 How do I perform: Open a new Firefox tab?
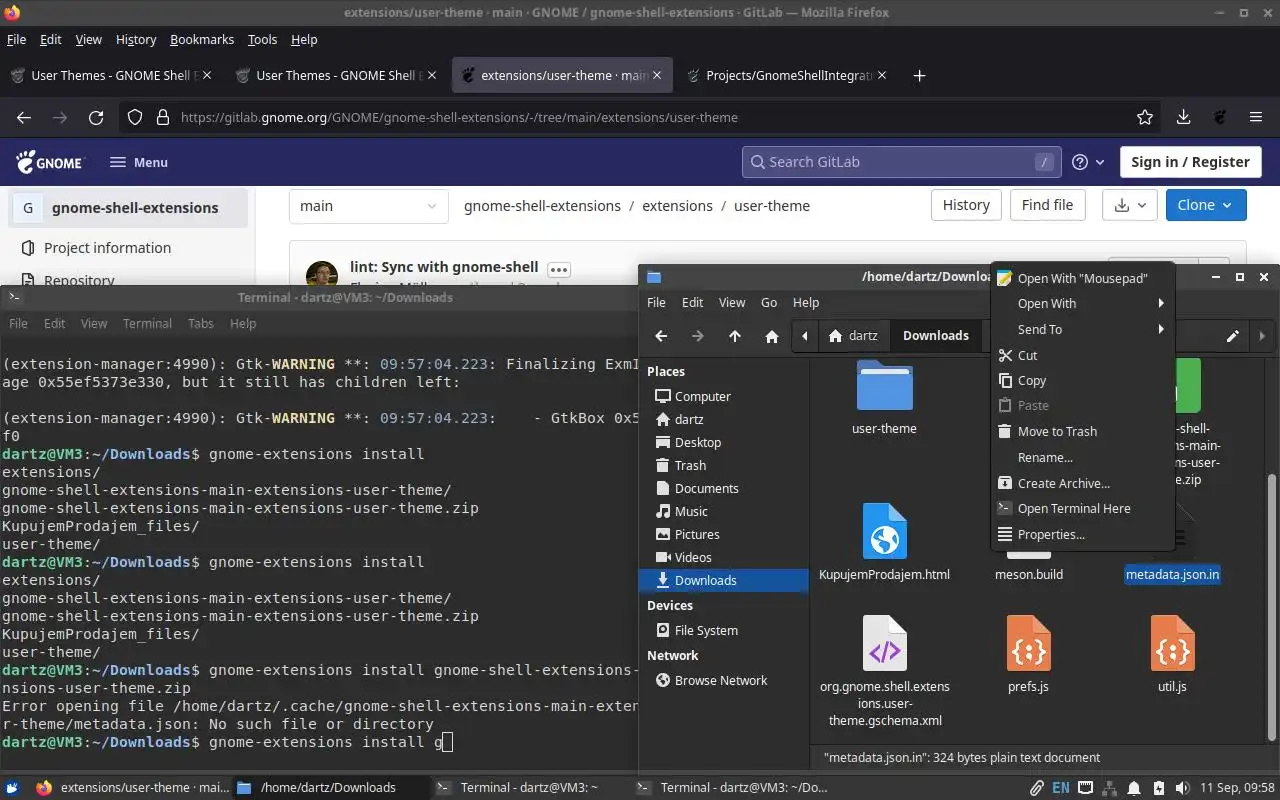coord(919,75)
